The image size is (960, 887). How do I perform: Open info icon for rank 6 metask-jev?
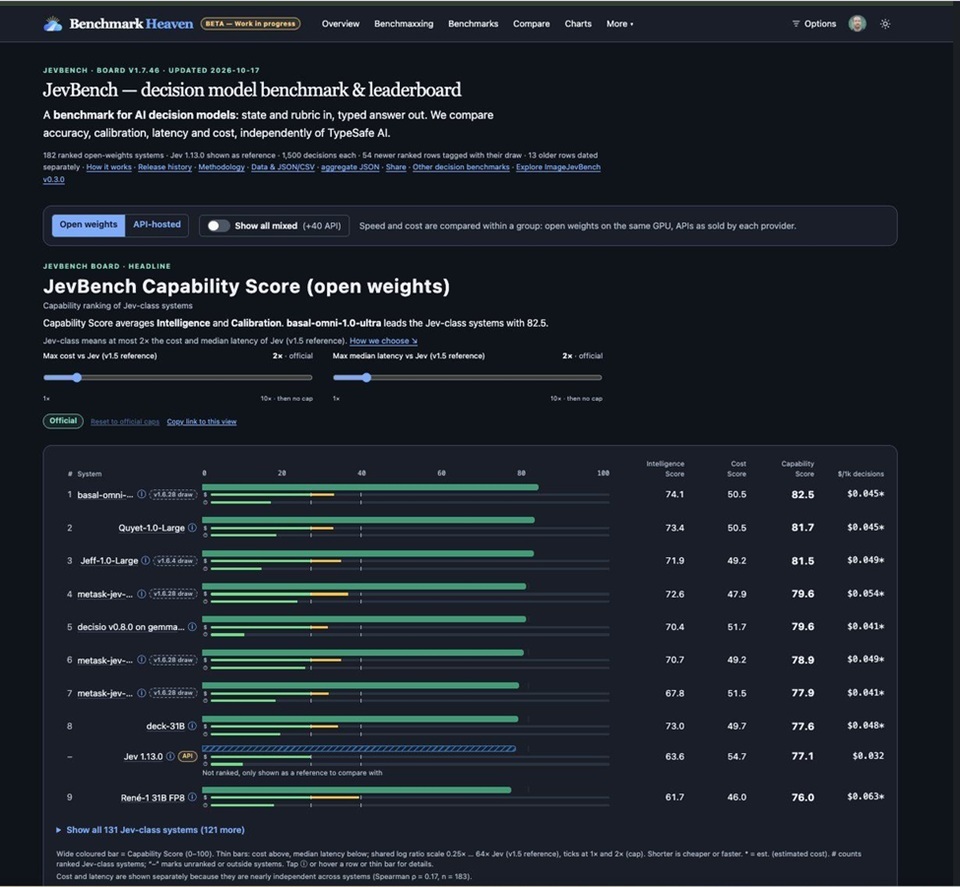click(141, 659)
